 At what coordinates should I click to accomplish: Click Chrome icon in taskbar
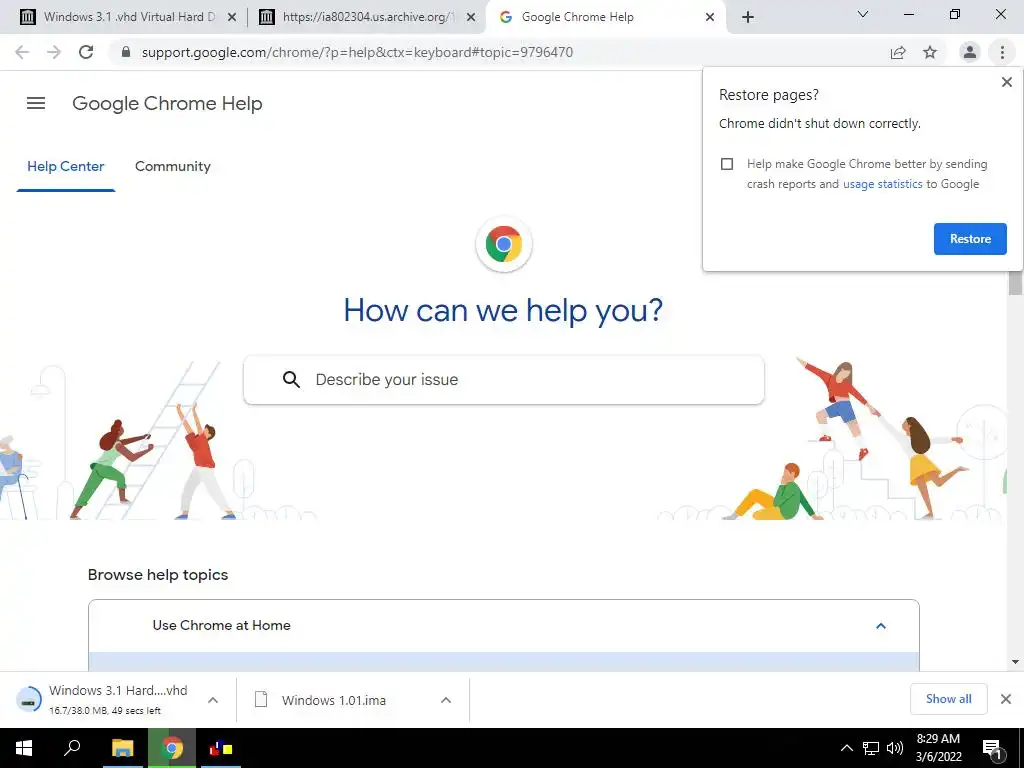point(172,748)
